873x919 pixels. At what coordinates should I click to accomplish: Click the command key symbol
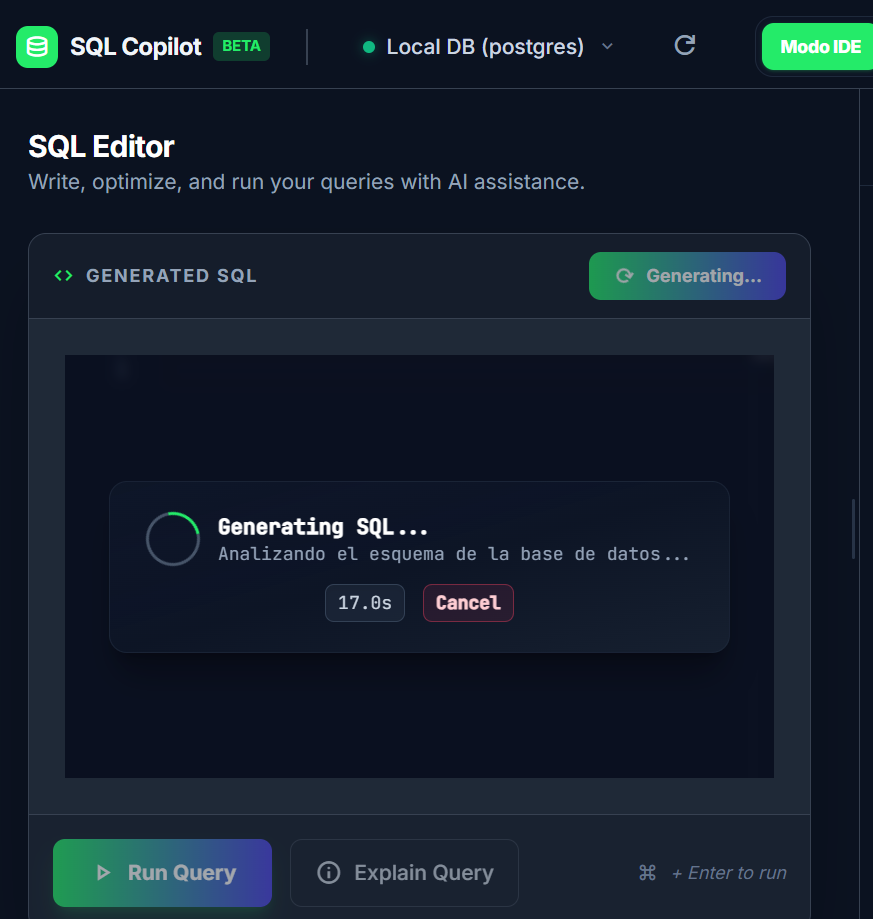pyautogui.click(x=647, y=873)
